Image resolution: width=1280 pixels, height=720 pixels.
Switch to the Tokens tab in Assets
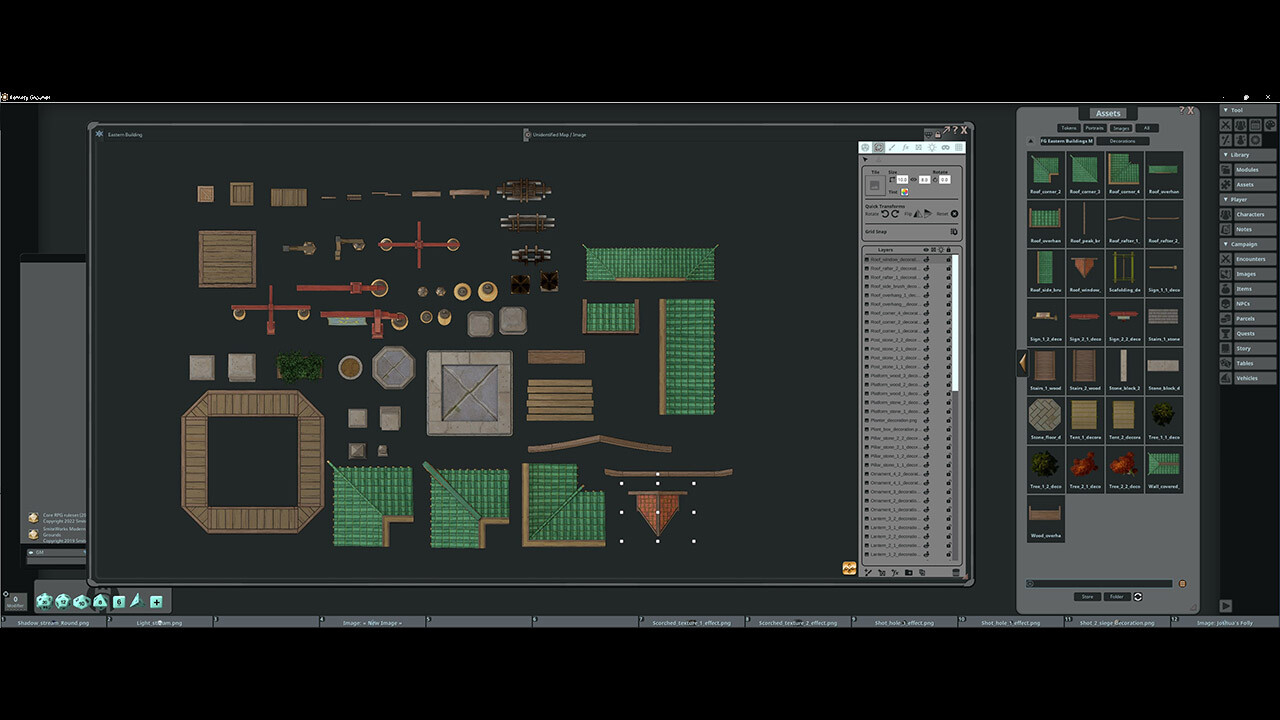[x=1069, y=128]
